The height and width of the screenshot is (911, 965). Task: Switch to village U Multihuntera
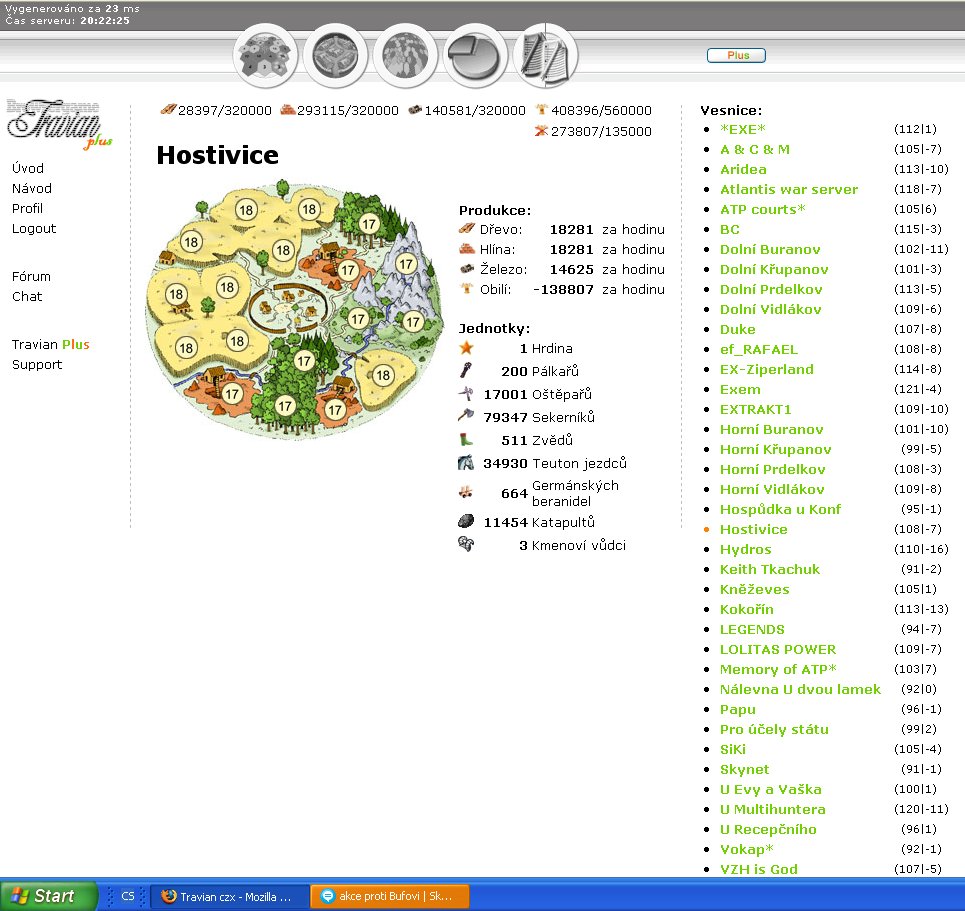[x=772, y=809]
